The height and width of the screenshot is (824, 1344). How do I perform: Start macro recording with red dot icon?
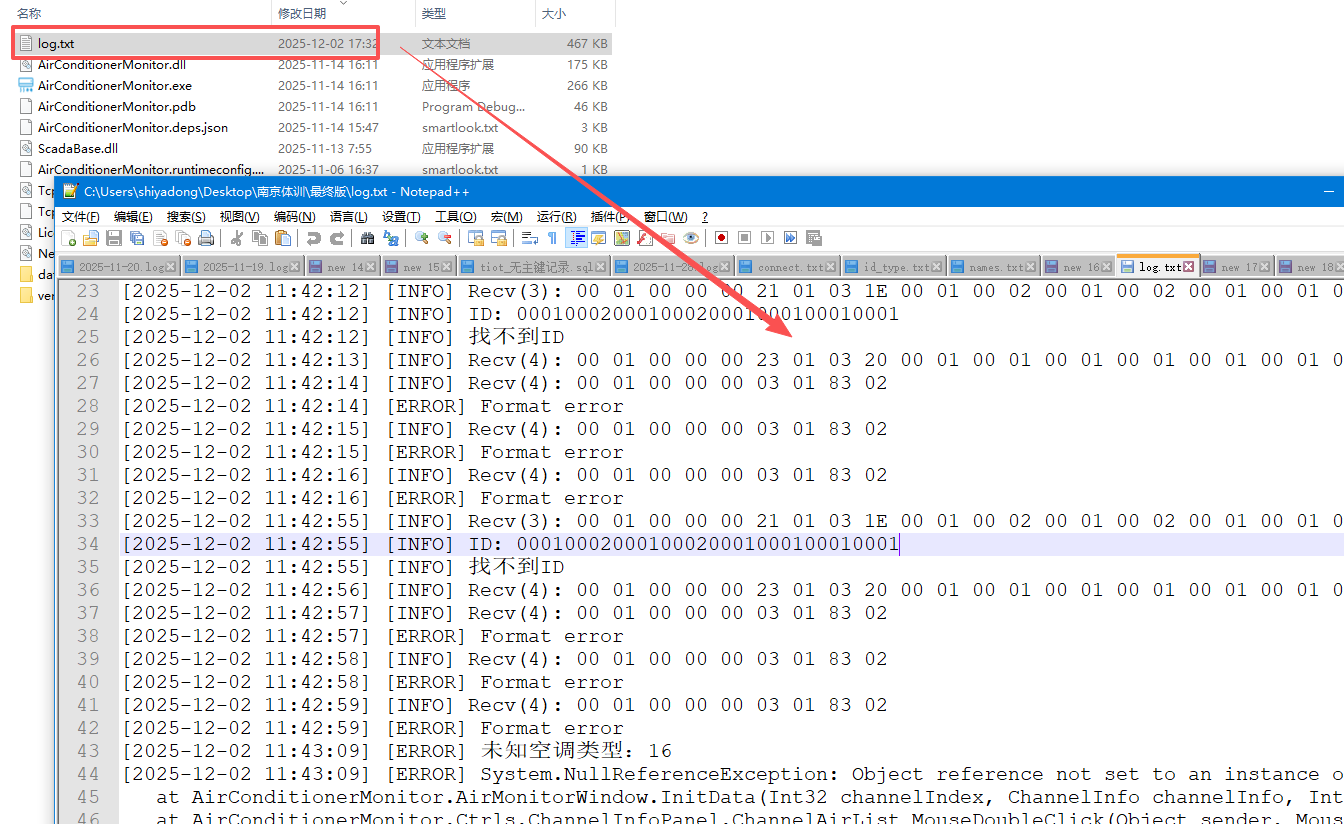[x=721, y=238]
